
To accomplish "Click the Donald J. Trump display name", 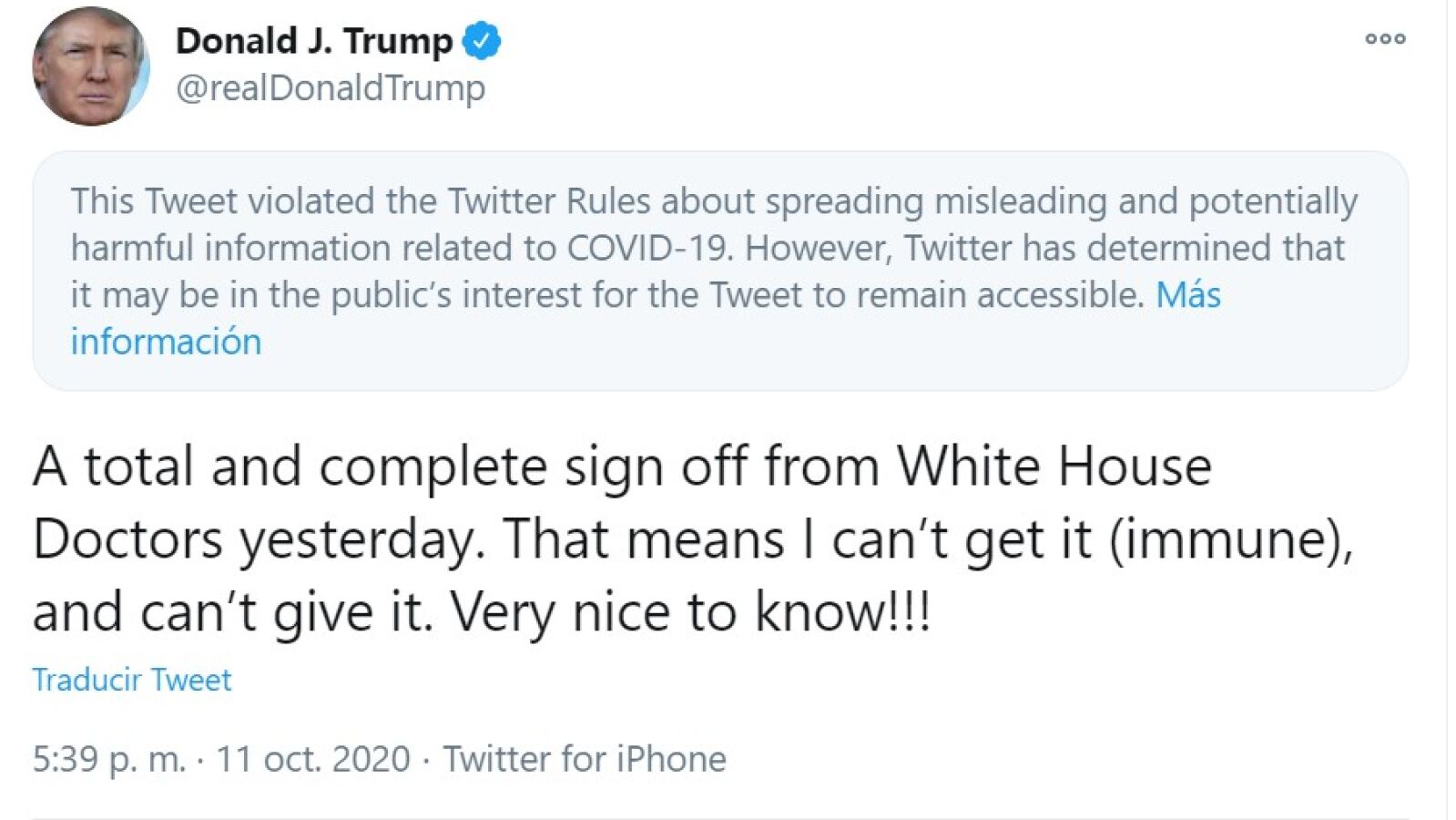I will click(313, 41).
